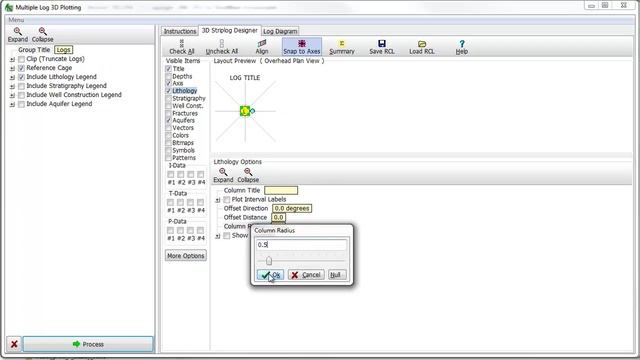Expand Plot Interval Labels node
This screenshot has height=360, width=640.
tap(218, 200)
